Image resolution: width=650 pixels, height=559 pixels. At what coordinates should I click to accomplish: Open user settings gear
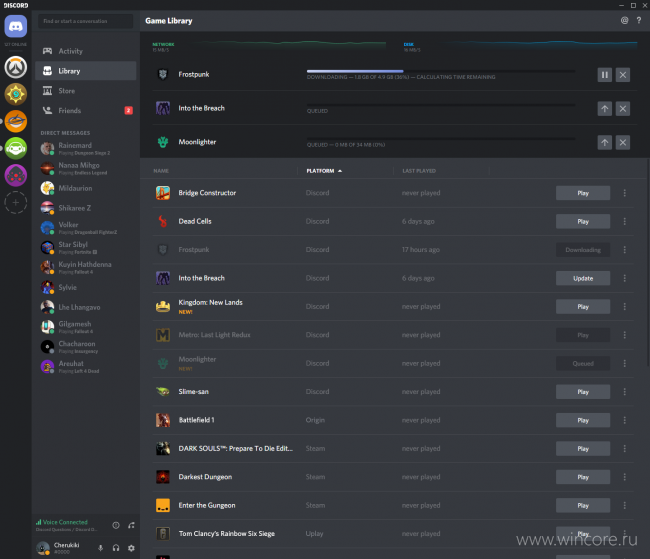pyautogui.click(x=131, y=548)
